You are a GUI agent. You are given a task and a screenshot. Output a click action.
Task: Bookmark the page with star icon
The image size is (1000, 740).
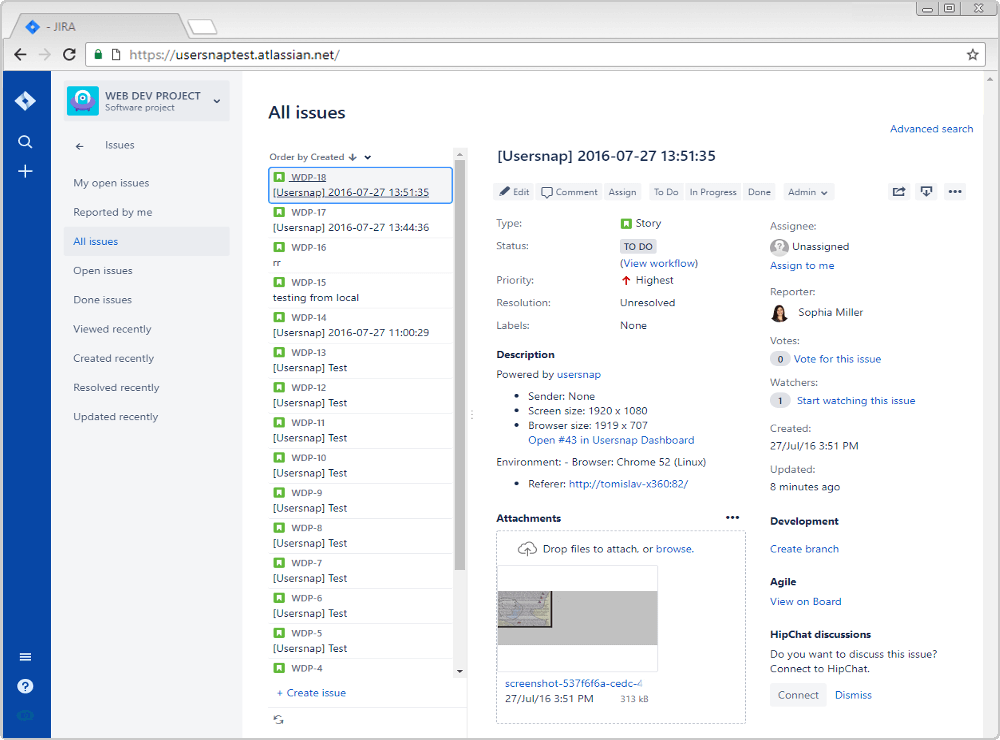pos(972,55)
